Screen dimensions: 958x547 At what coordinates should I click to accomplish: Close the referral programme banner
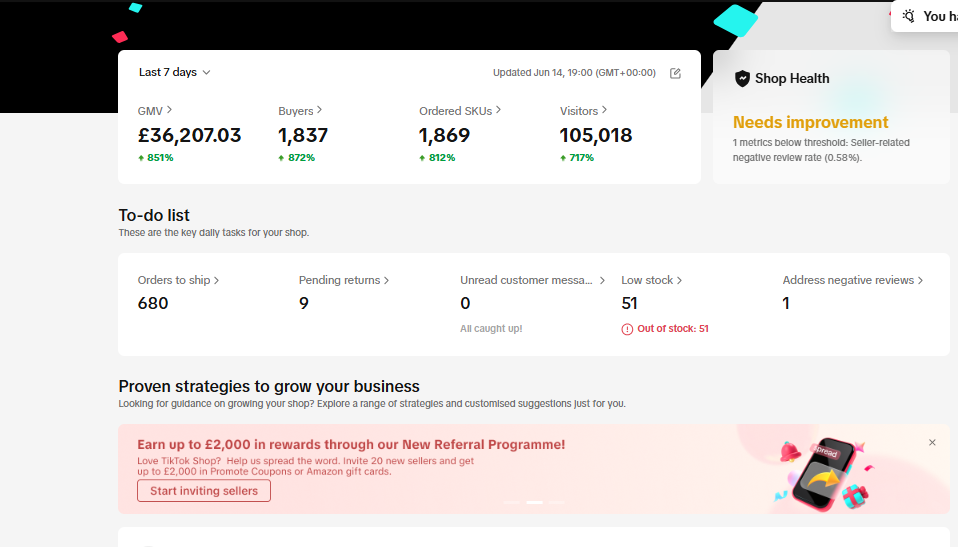(932, 442)
